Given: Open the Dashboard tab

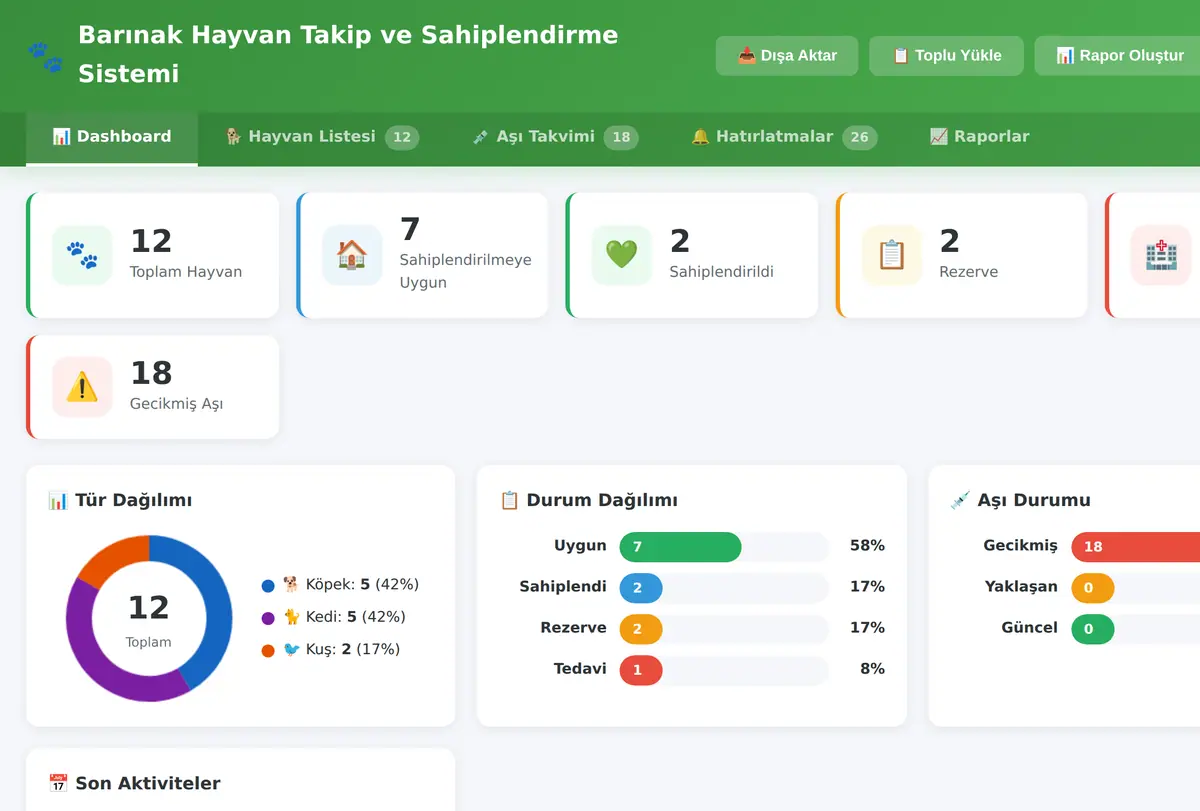Looking at the screenshot, I should 112,138.
